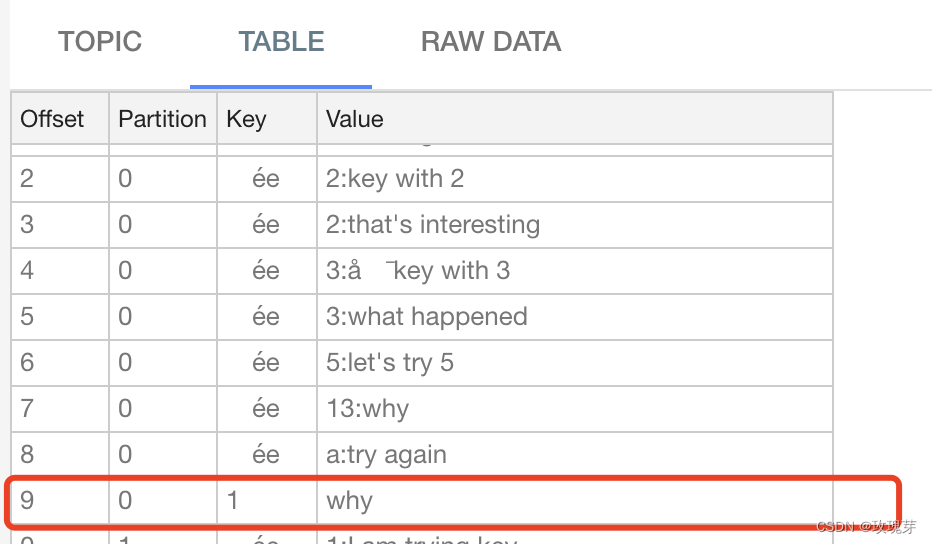The width and height of the screenshot is (932, 544).
Task: Select the TABLE tab
Action: [x=281, y=42]
